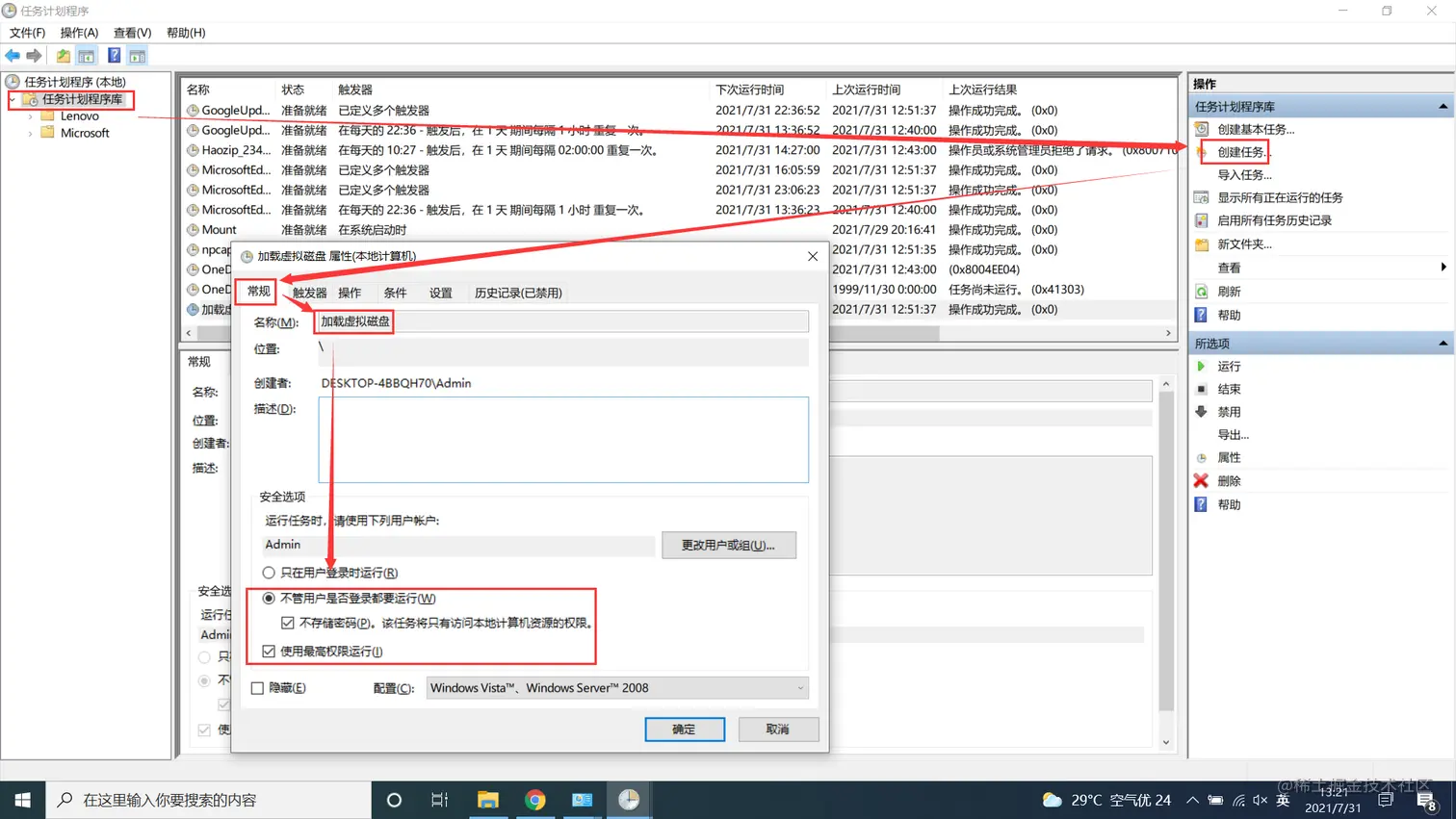Click scroll-right arrow of task list scrollbar
This screenshot has height=819, width=1456.
1168,333
